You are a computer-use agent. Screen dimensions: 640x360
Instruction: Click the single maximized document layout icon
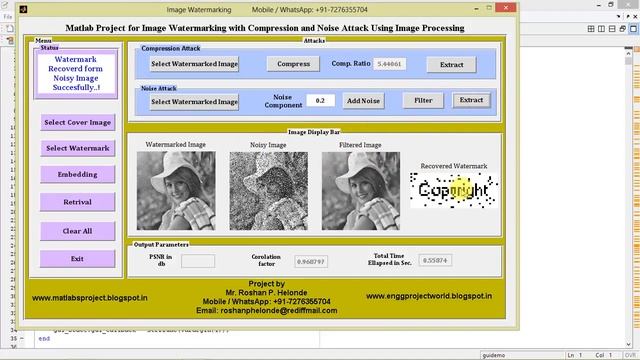coord(633,29)
